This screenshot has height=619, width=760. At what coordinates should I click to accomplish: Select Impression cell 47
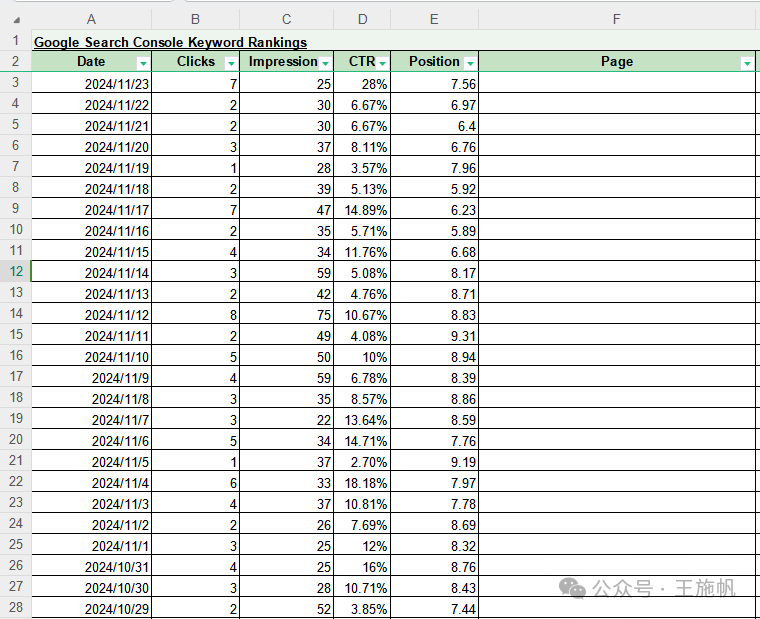[286, 210]
